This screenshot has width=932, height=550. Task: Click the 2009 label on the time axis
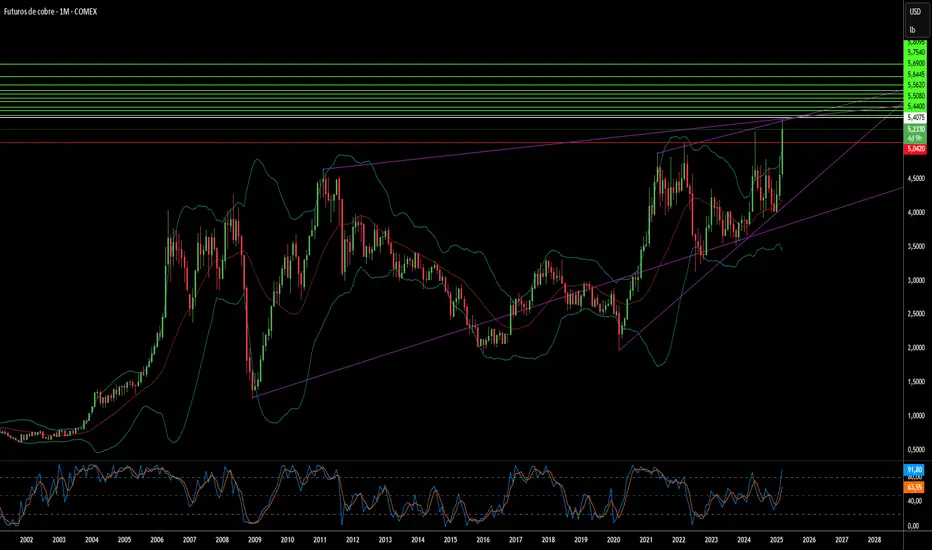coord(255,540)
